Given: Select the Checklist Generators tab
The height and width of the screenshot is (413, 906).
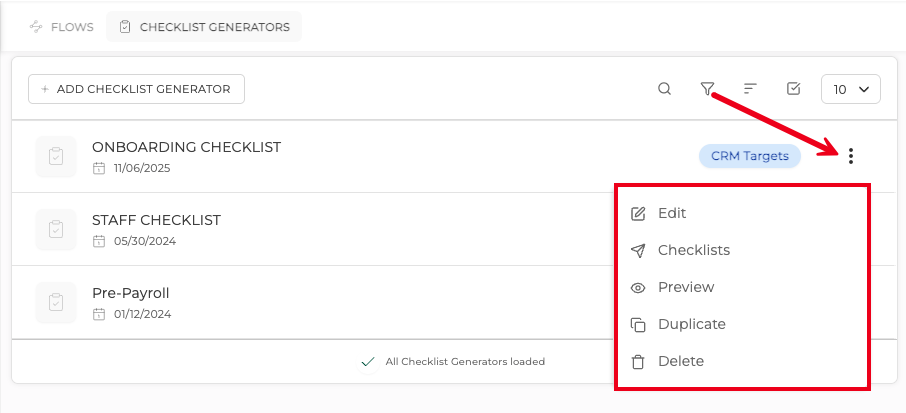Looking at the screenshot, I should click(204, 27).
